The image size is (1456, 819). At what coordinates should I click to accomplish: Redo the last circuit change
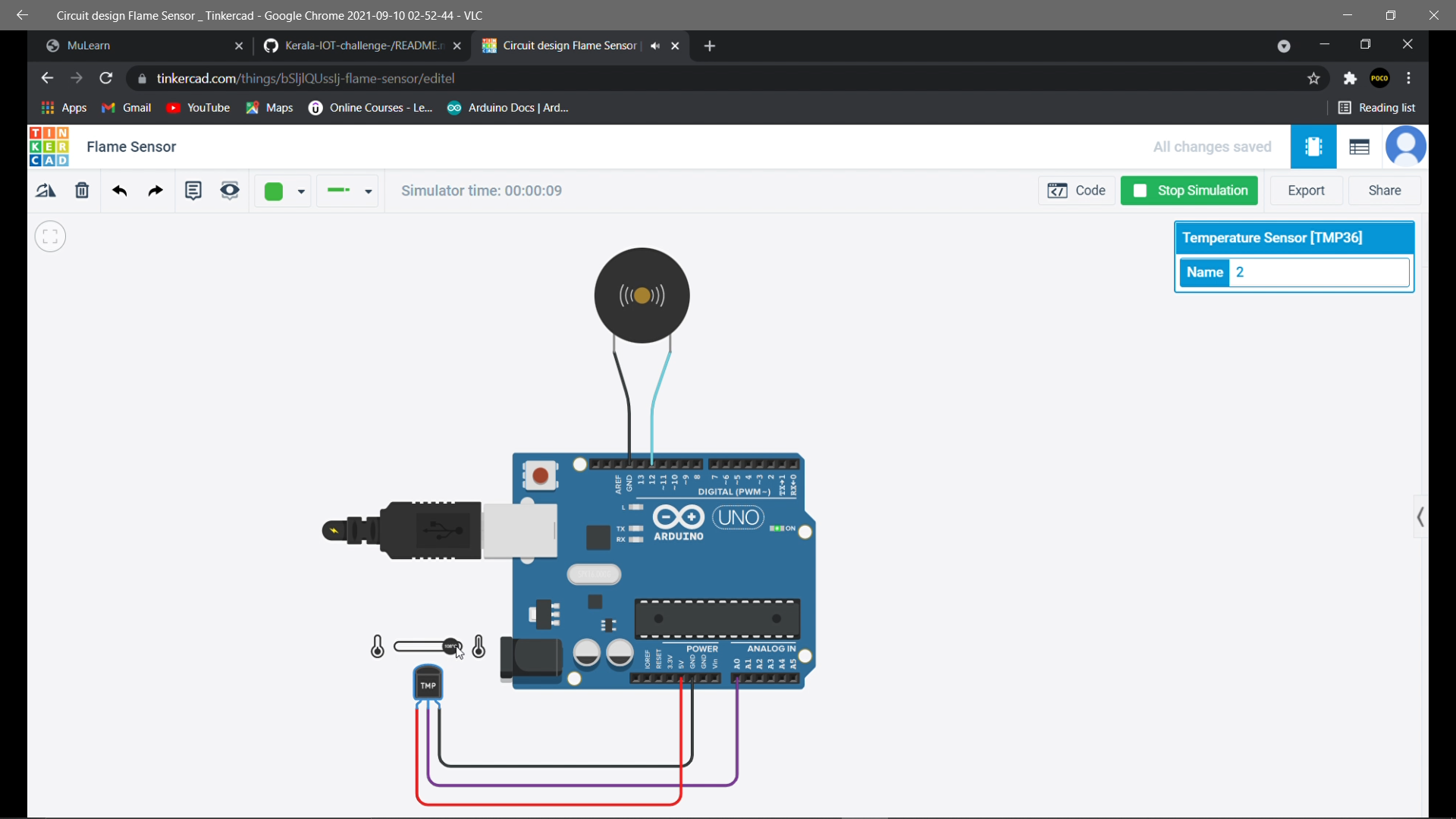[x=155, y=190]
